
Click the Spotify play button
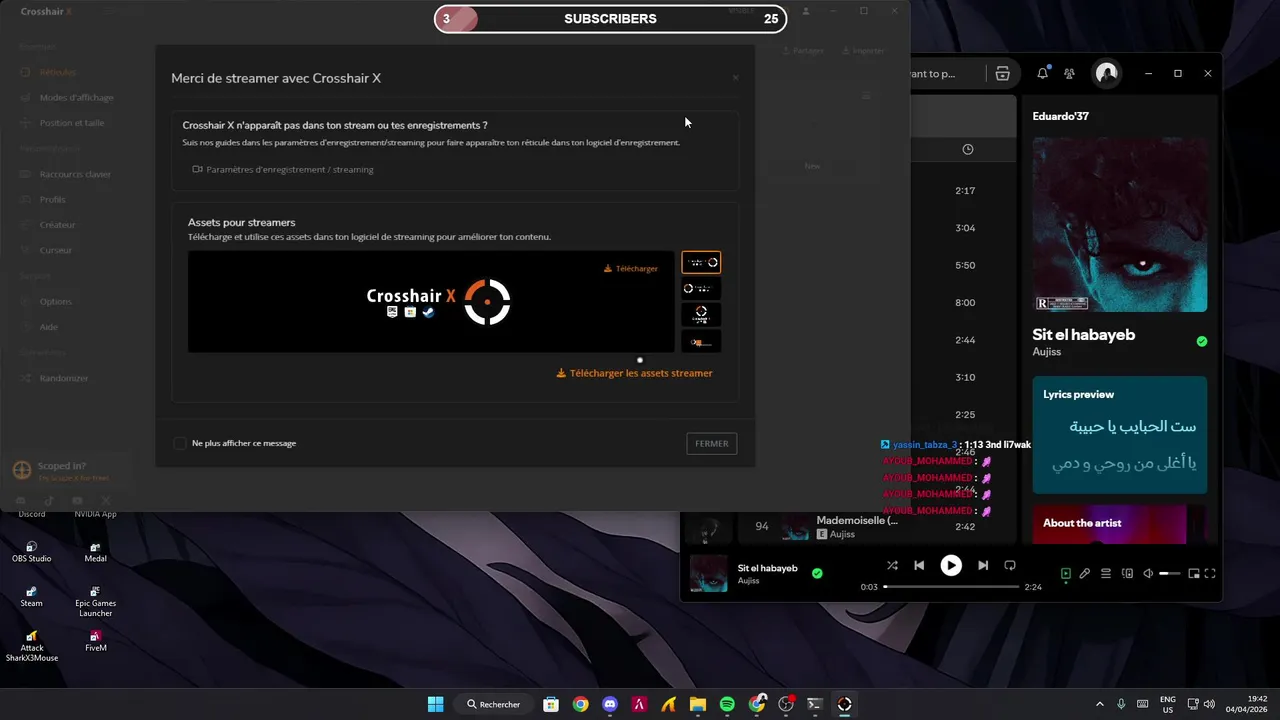(x=951, y=565)
